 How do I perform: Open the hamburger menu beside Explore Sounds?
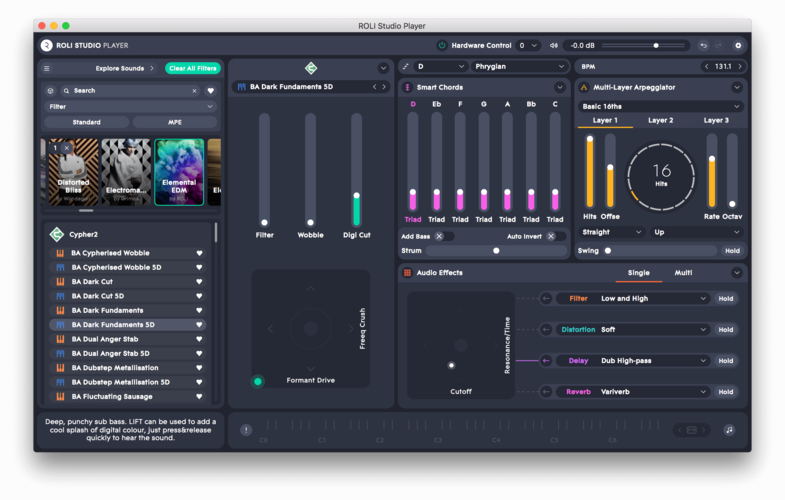point(47,69)
